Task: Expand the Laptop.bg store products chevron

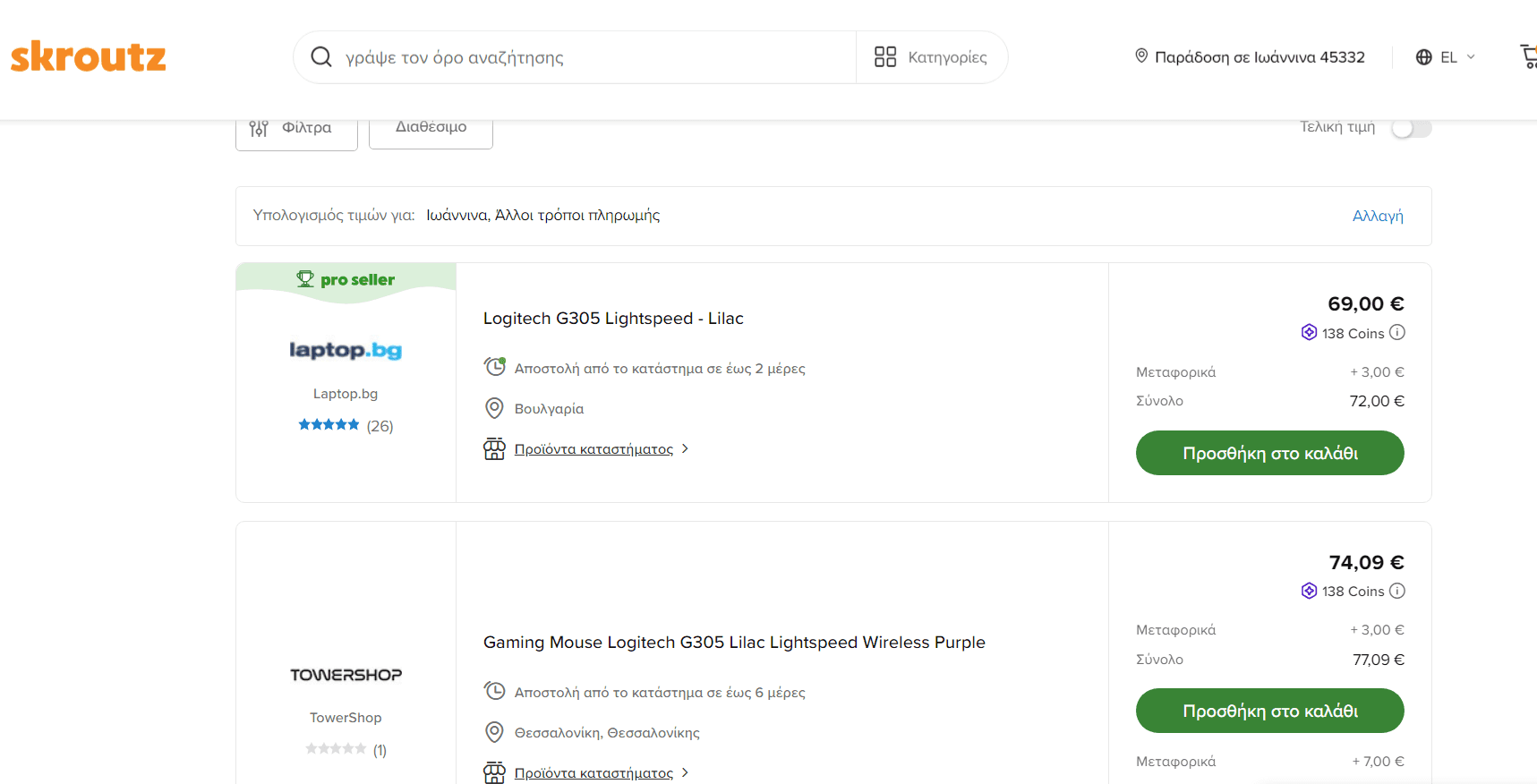Action: pyautogui.click(x=685, y=449)
